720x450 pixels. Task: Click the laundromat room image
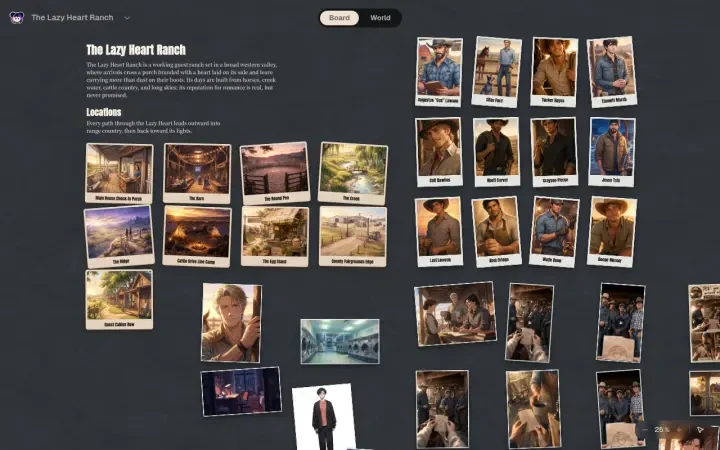click(340, 341)
